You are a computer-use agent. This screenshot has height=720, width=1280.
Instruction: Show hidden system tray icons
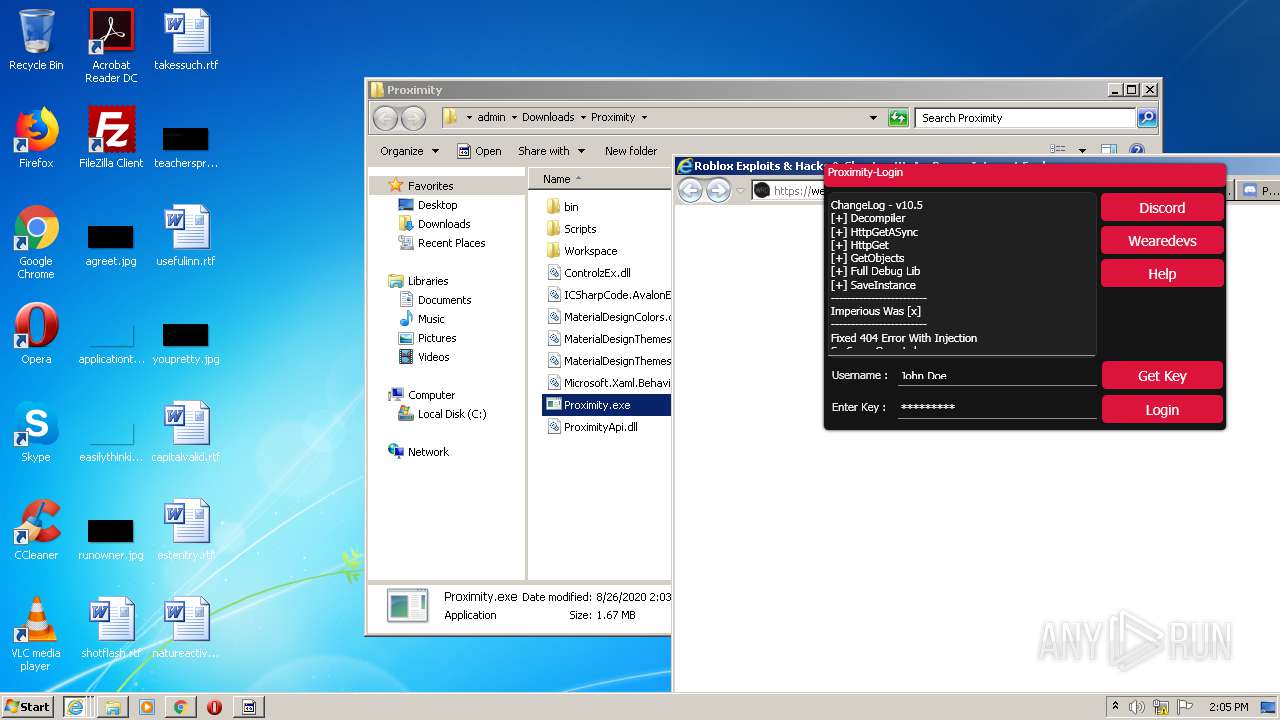[1115, 707]
